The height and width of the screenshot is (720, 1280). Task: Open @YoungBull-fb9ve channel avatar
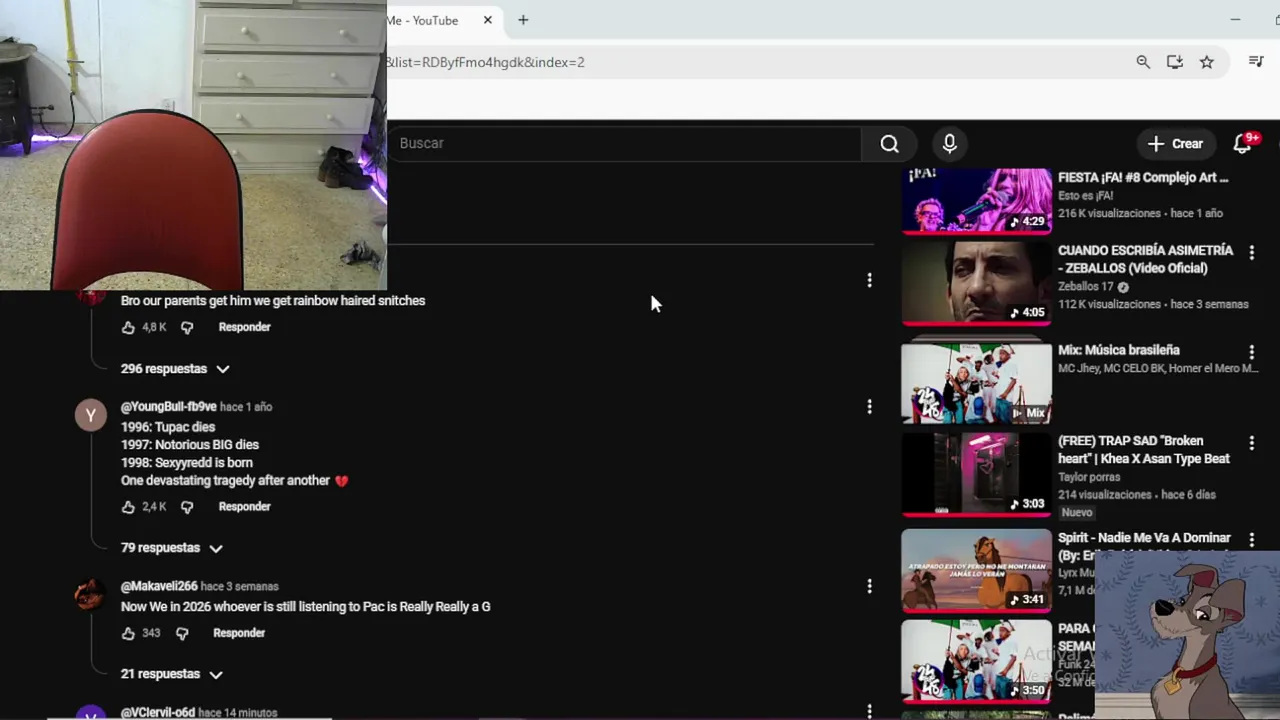pyautogui.click(x=91, y=415)
